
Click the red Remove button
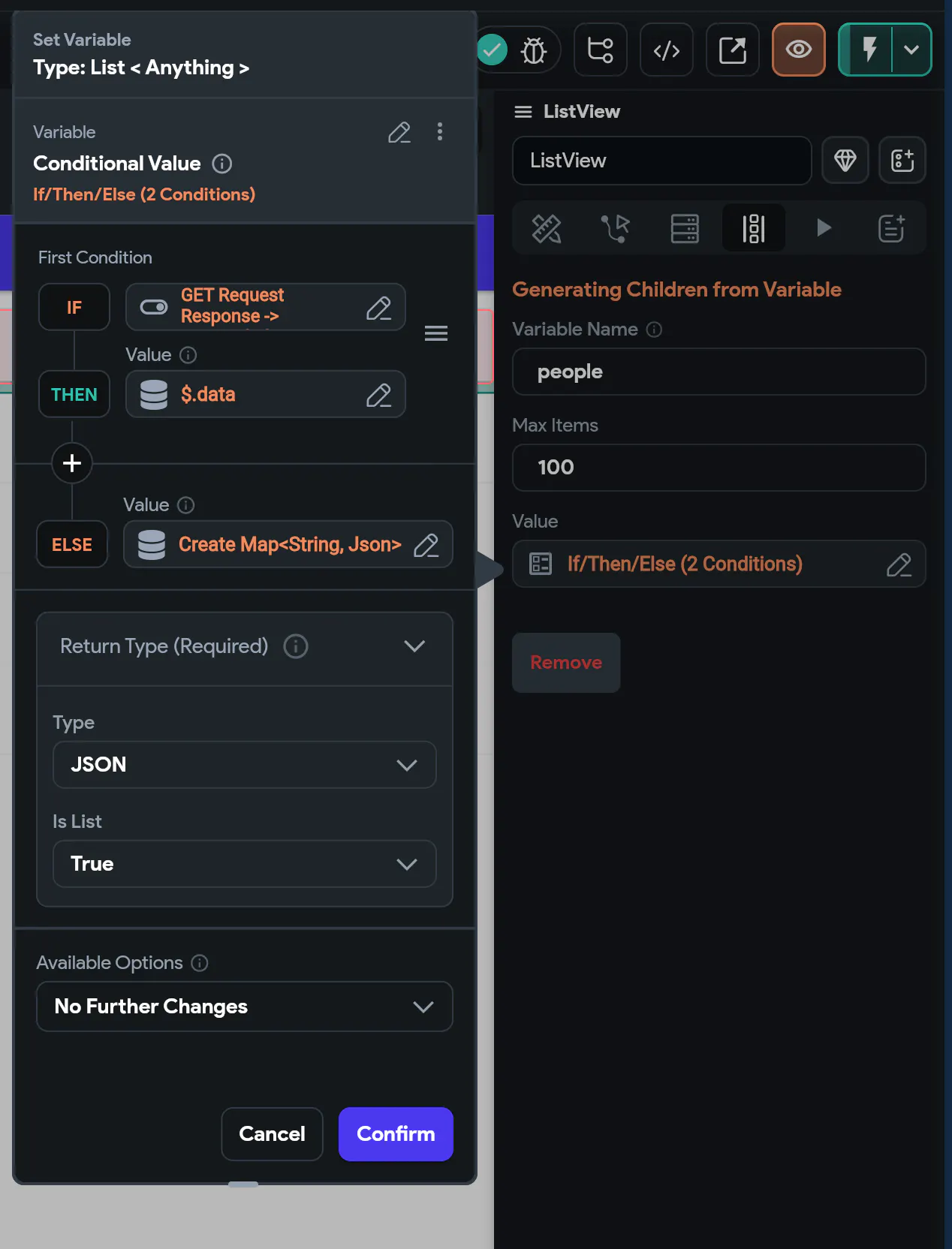tap(566, 663)
